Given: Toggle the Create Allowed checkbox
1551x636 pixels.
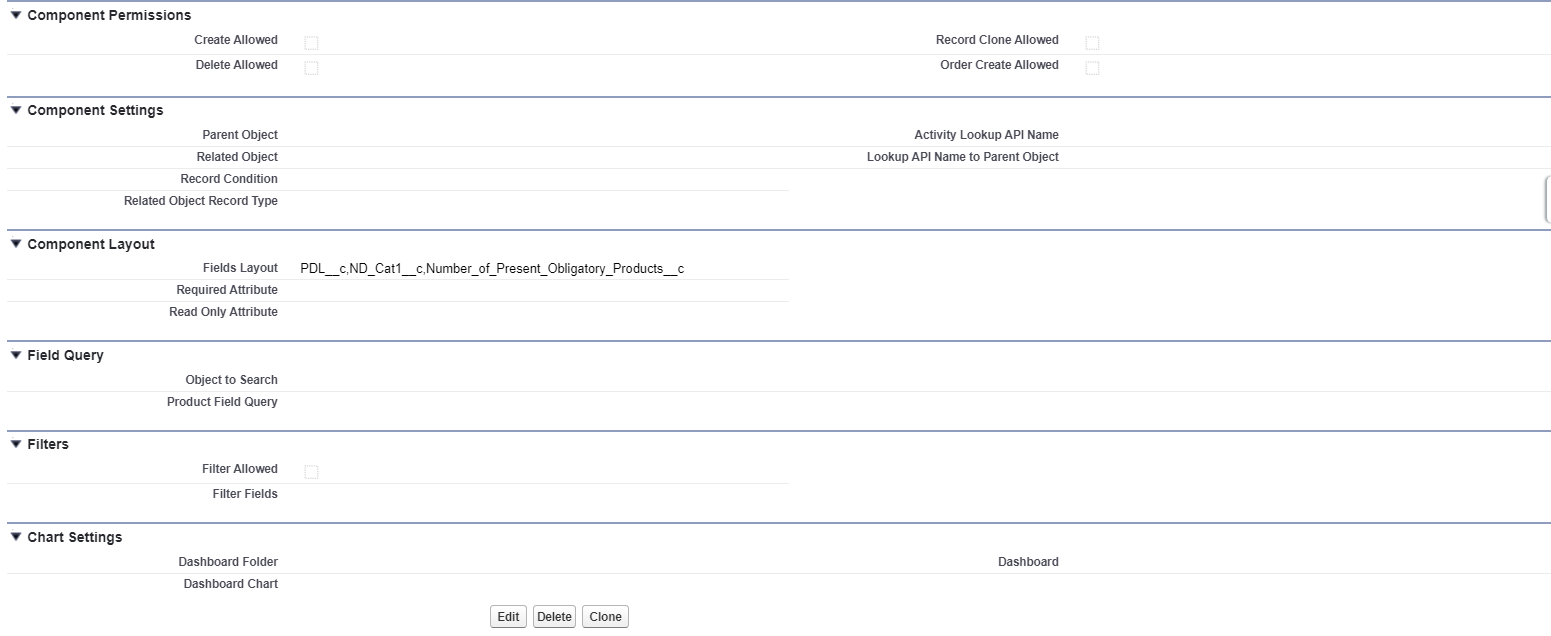Looking at the screenshot, I should tap(311, 43).
